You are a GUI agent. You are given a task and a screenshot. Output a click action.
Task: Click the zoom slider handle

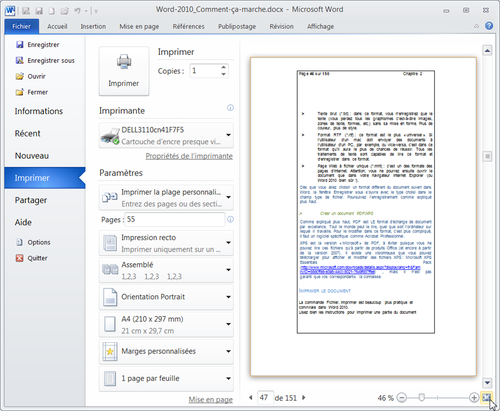(x=421, y=397)
